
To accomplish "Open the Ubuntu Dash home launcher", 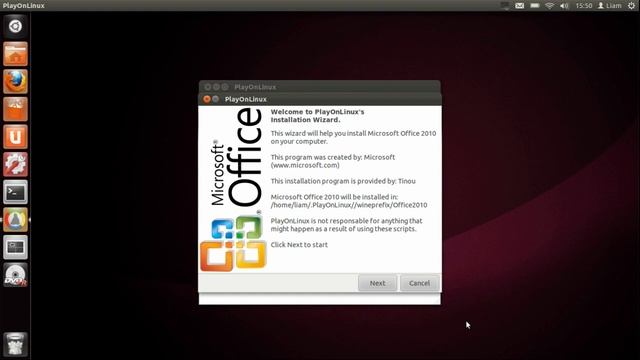I will tap(16, 26).
